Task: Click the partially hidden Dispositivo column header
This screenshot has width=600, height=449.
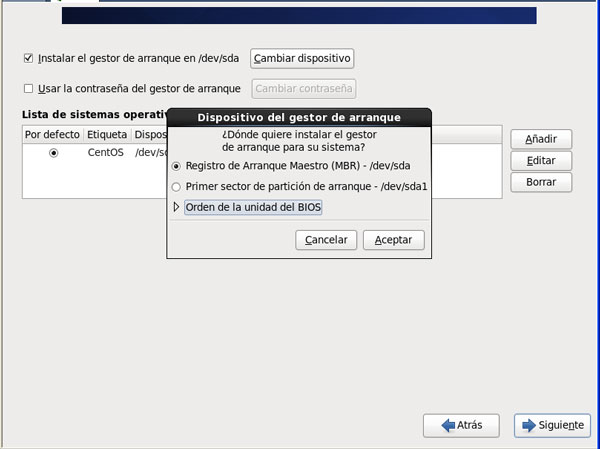Action: (150, 134)
